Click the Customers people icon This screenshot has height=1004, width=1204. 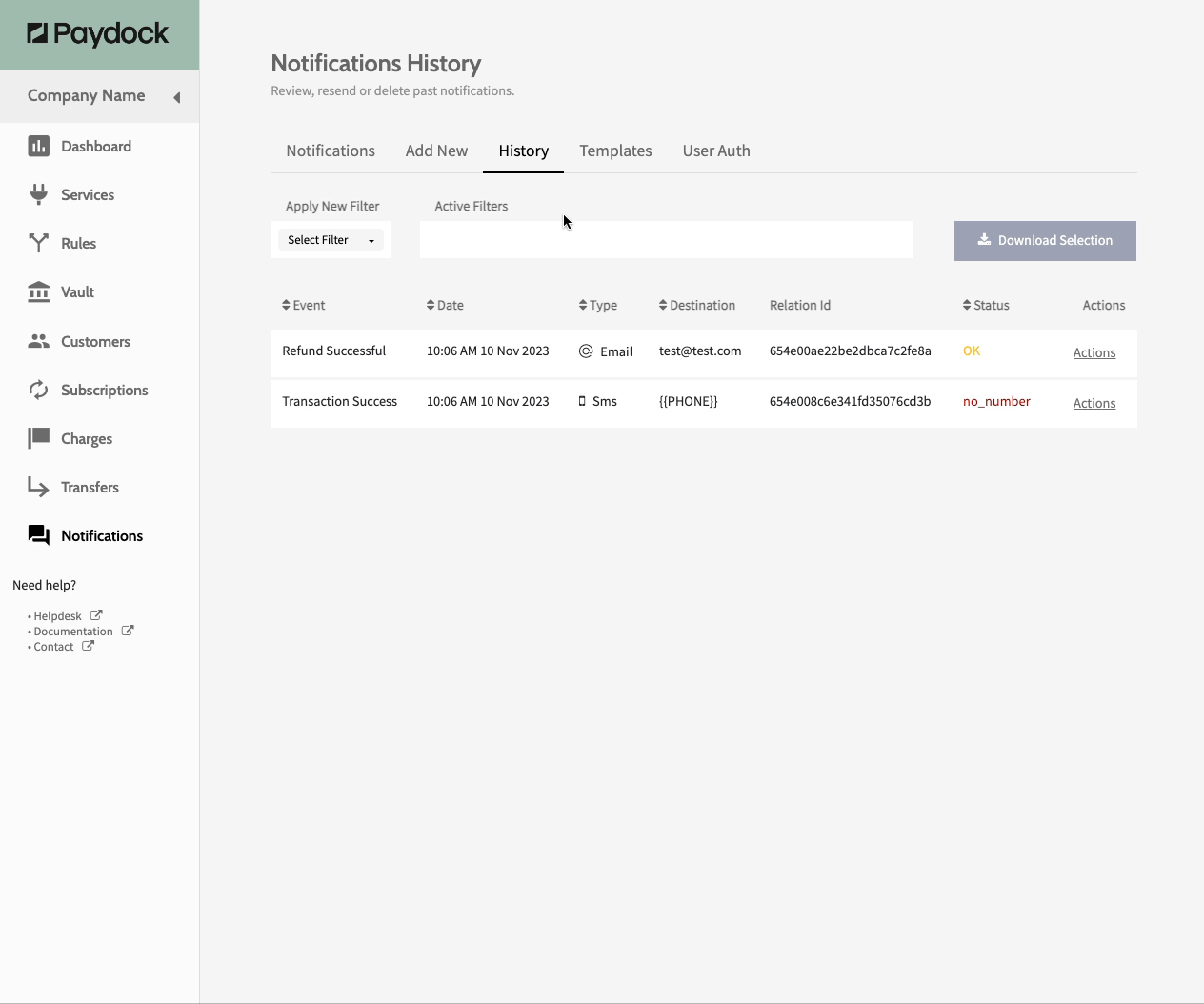[38, 341]
